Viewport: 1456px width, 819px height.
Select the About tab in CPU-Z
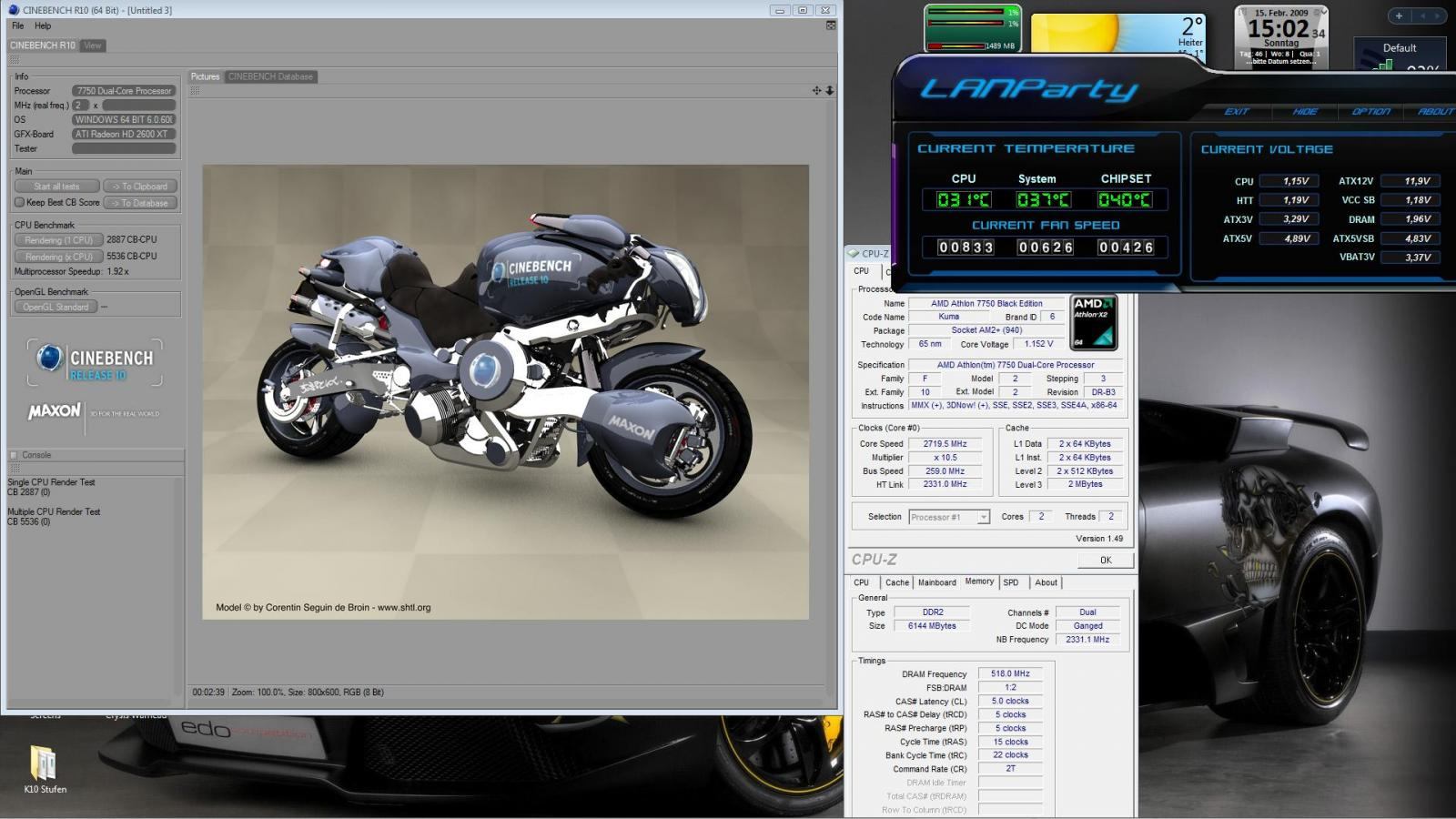(1046, 582)
